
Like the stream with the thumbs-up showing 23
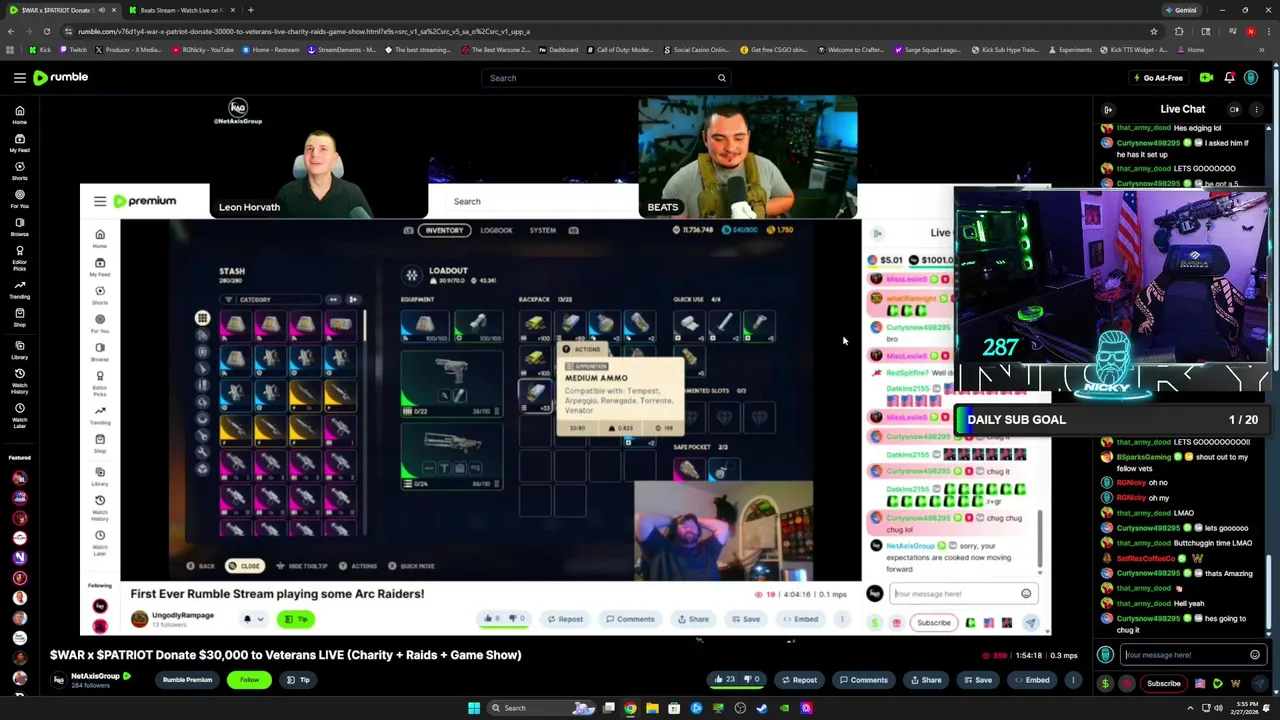[724, 680]
